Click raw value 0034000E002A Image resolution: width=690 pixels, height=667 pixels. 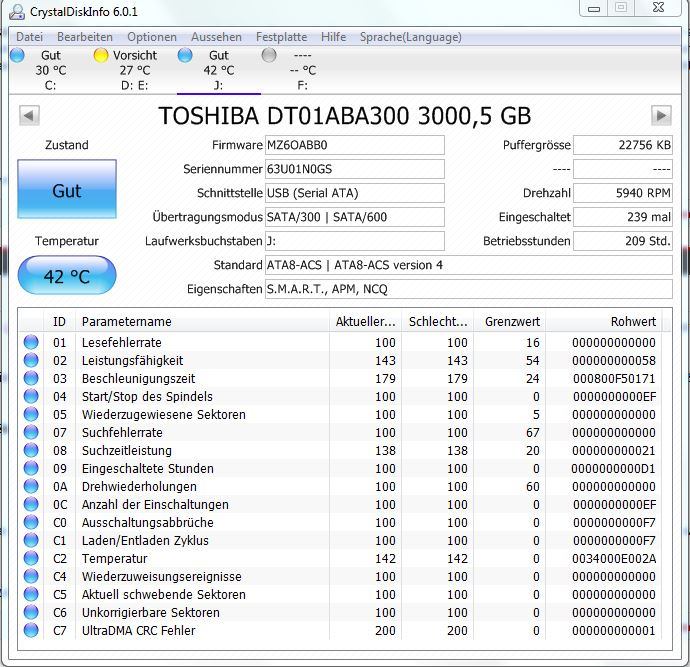[614, 558]
